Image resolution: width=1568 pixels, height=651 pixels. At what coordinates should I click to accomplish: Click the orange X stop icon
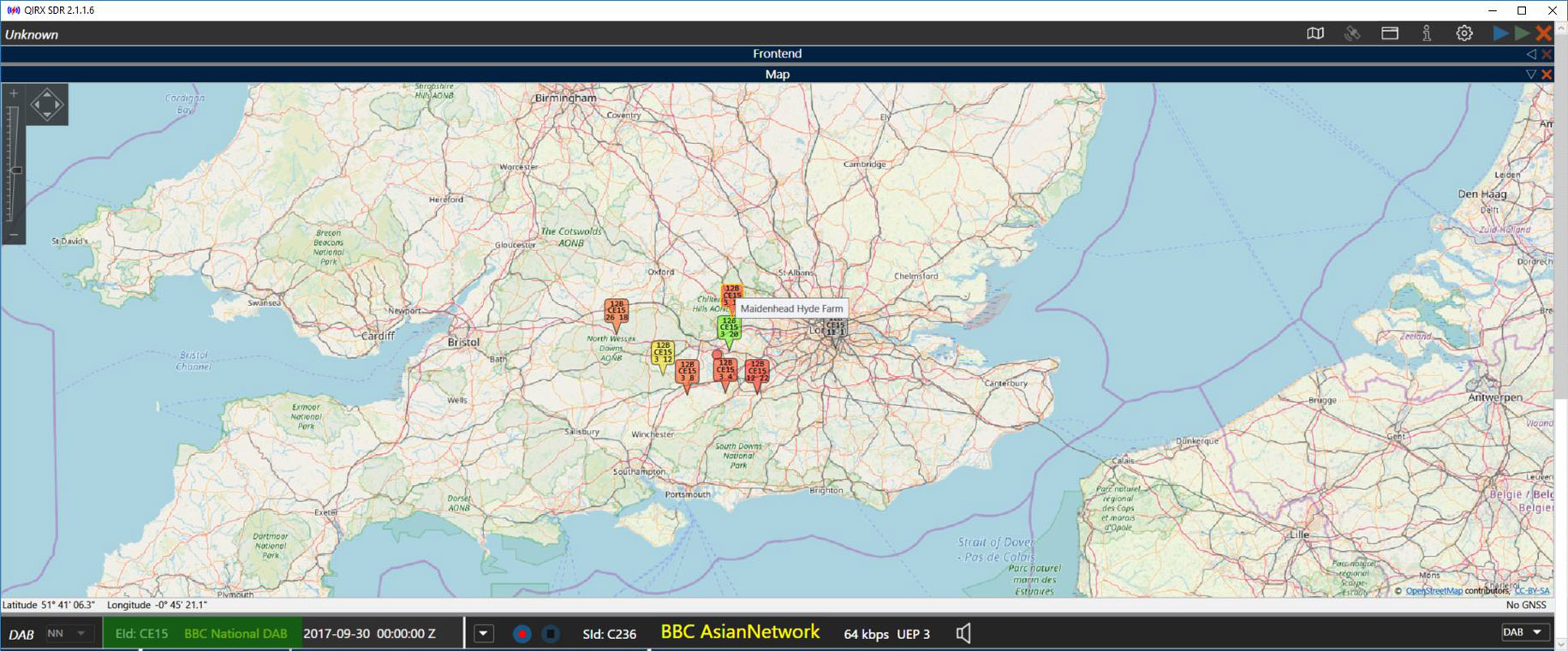tap(1543, 33)
